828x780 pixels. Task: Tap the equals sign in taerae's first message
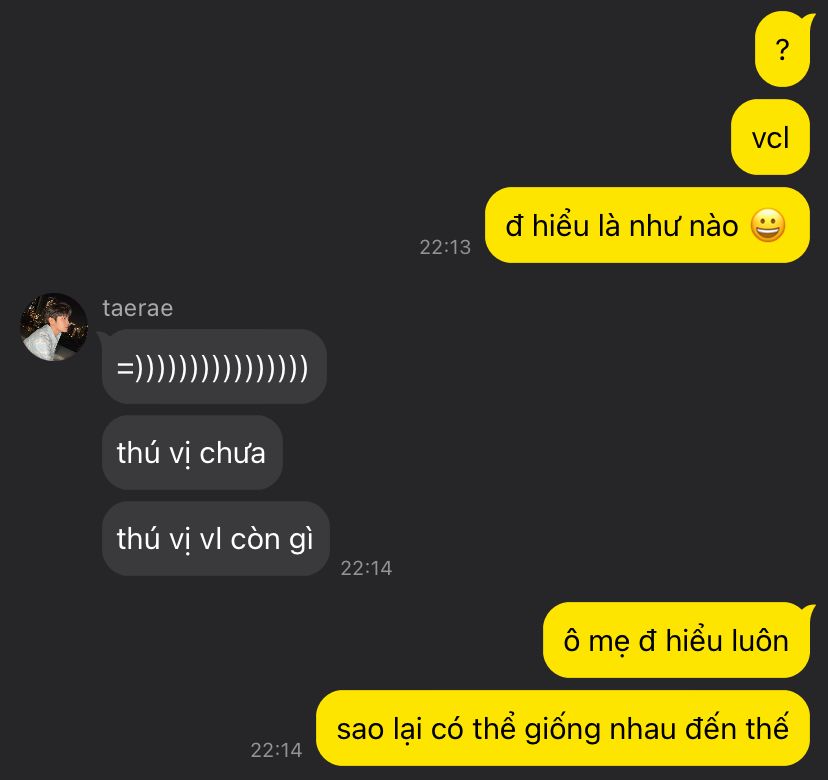[125, 368]
